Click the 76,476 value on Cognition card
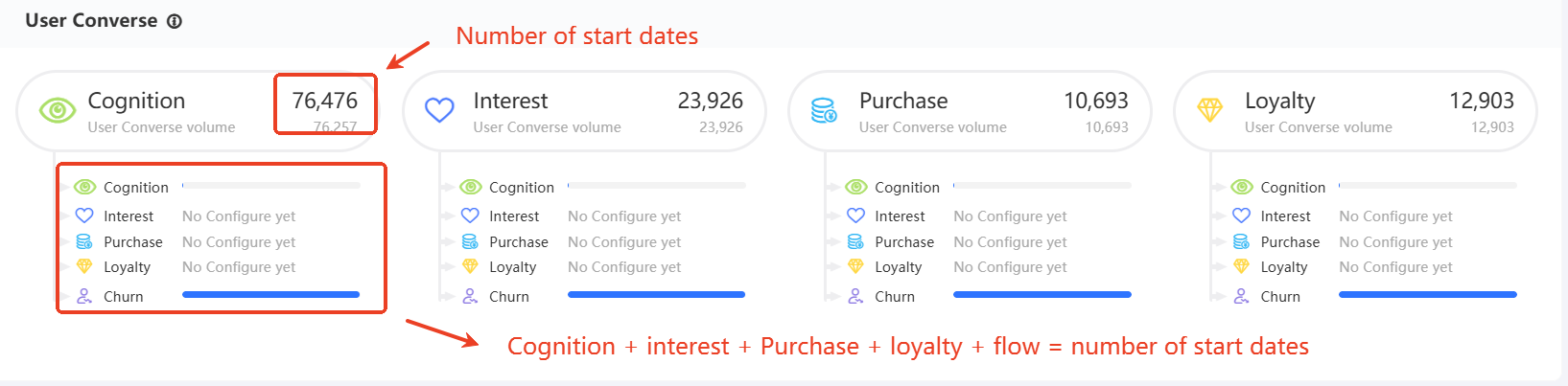This screenshot has height=386, width=1568. [x=324, y=101]
